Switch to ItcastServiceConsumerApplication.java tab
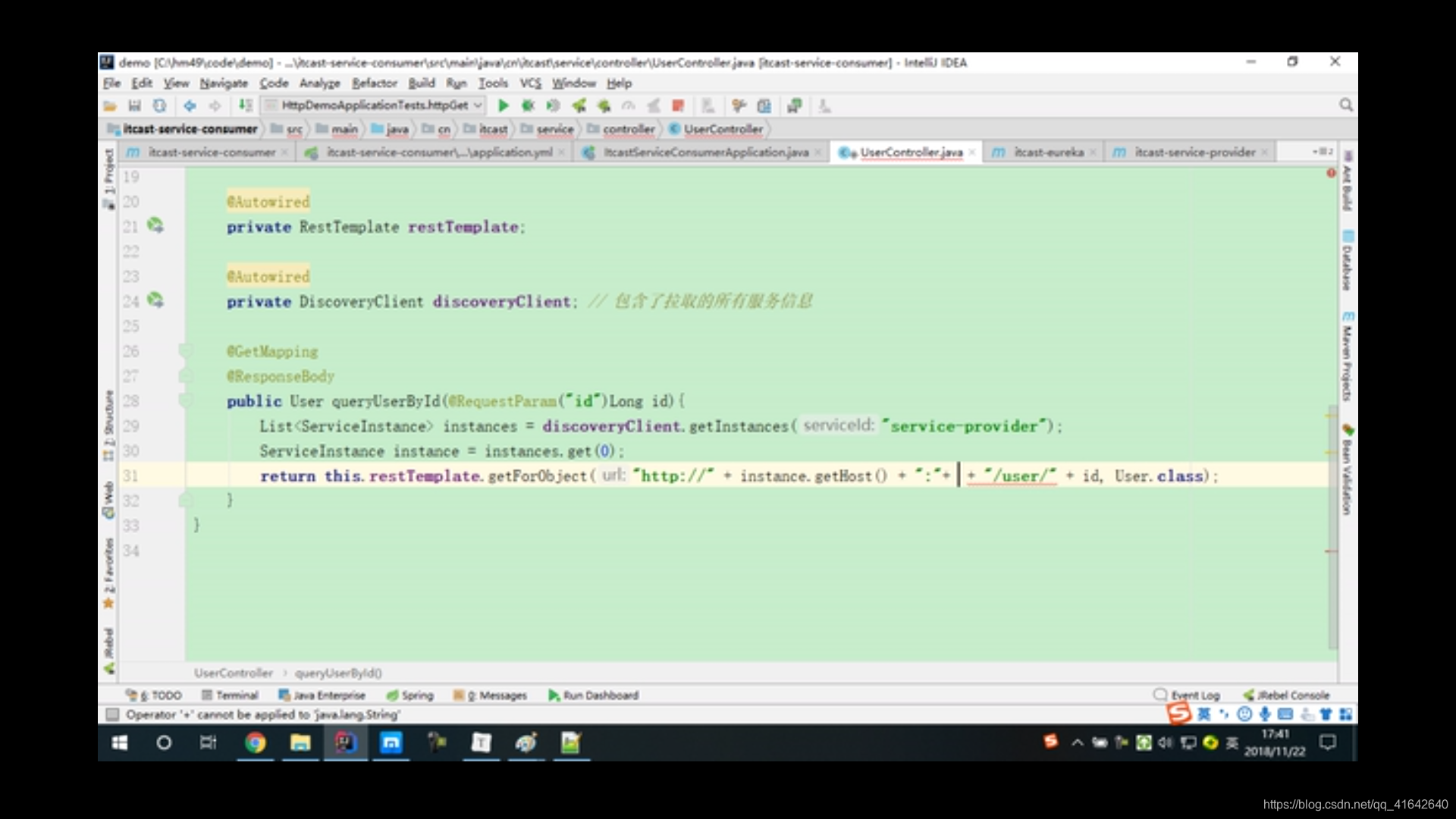This screenshot has width=1456, height=819. tap(701, 152)
